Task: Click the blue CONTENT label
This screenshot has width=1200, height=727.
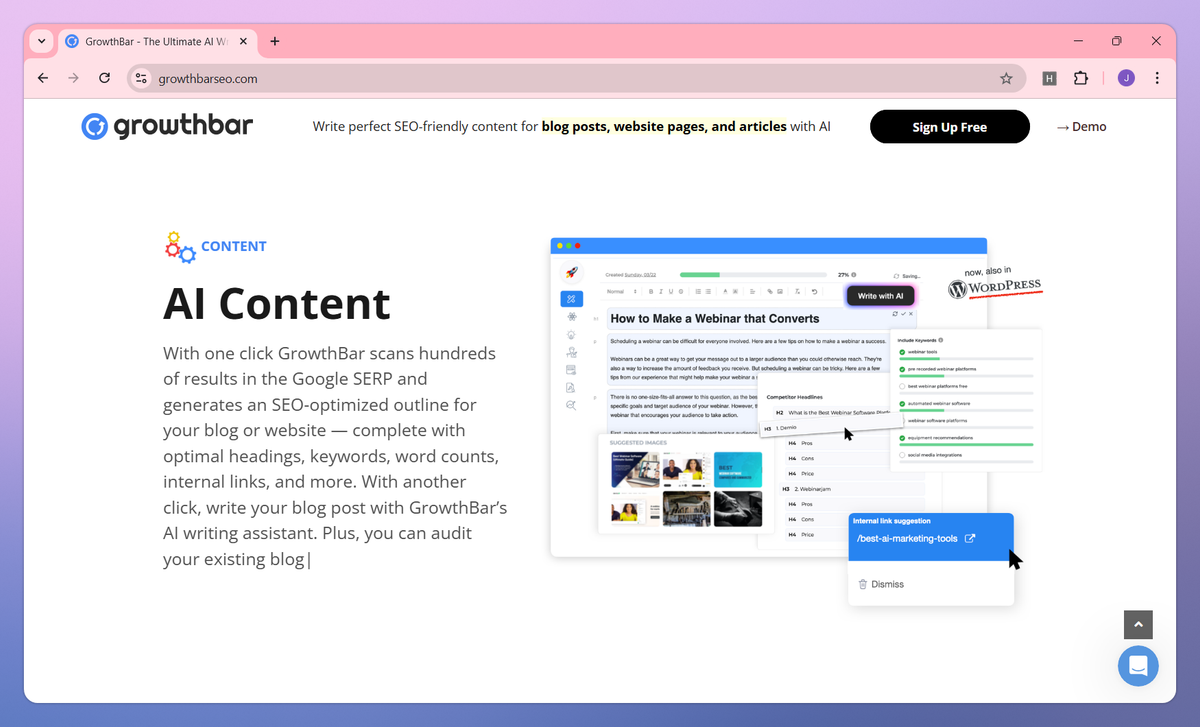Action: 234,246
